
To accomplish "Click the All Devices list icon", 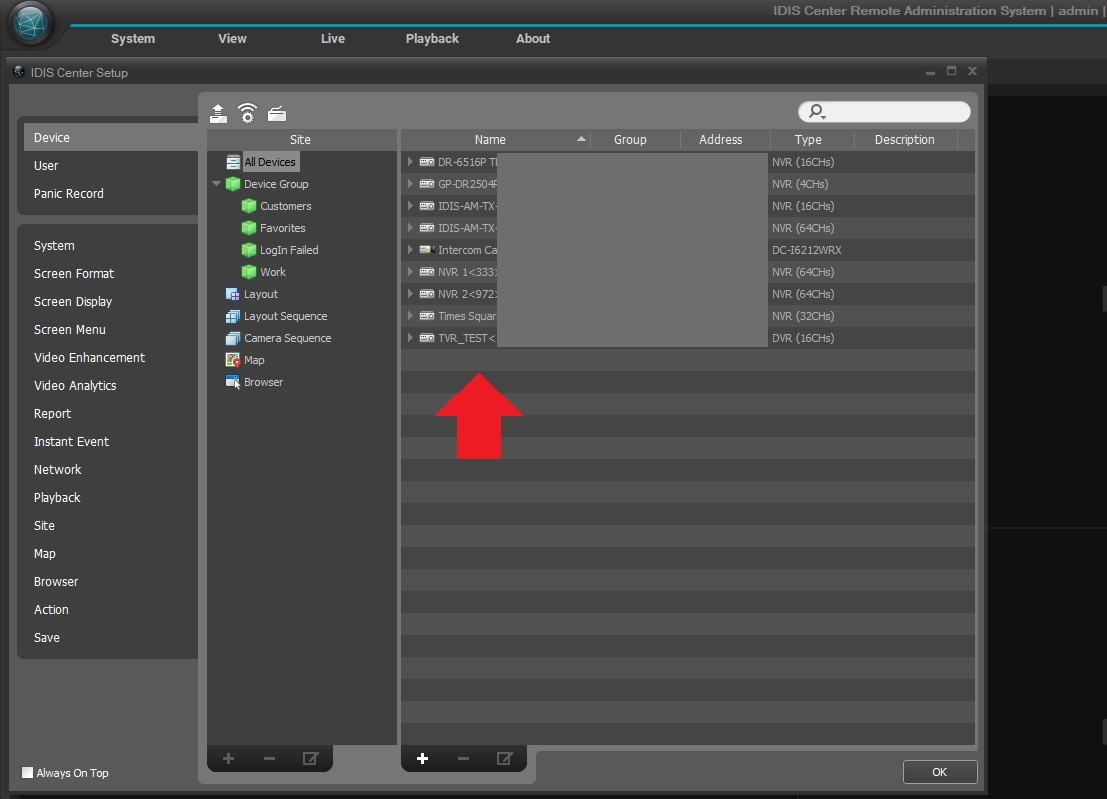I will (233, 162).
